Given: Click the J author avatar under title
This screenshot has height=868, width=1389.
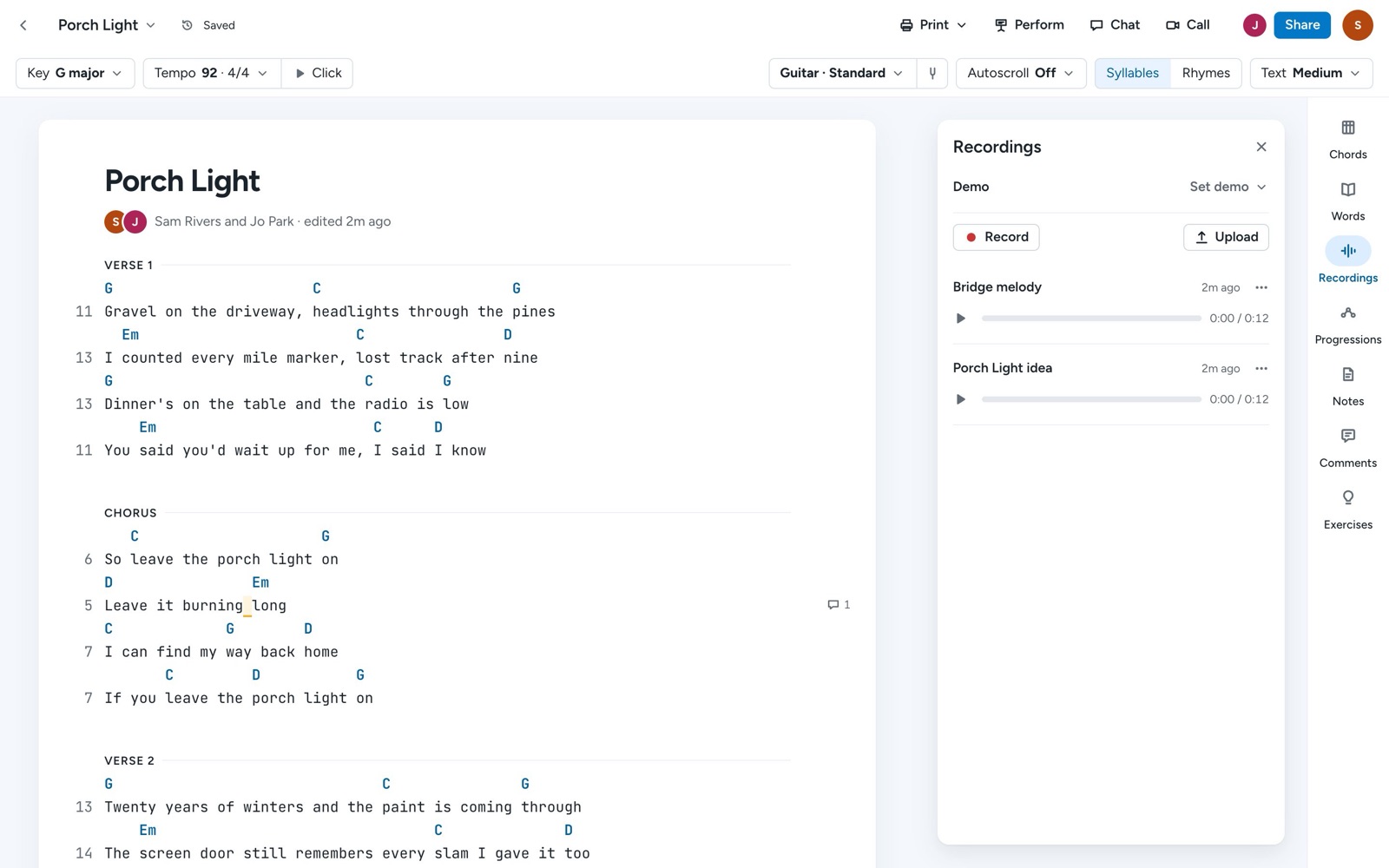Looking at the screenshot, I should [135, 221].
